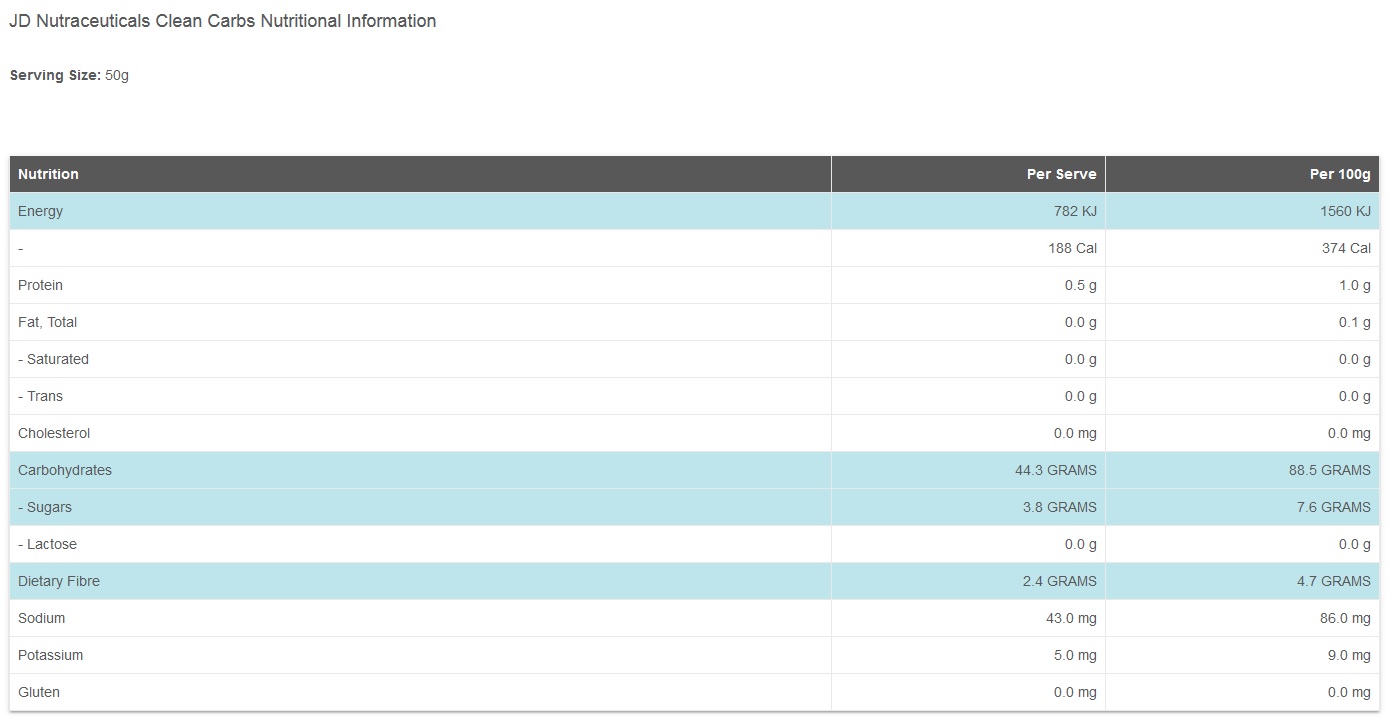Click the 44.3 GRAMS carbohydrates value

pos(1055,470)
